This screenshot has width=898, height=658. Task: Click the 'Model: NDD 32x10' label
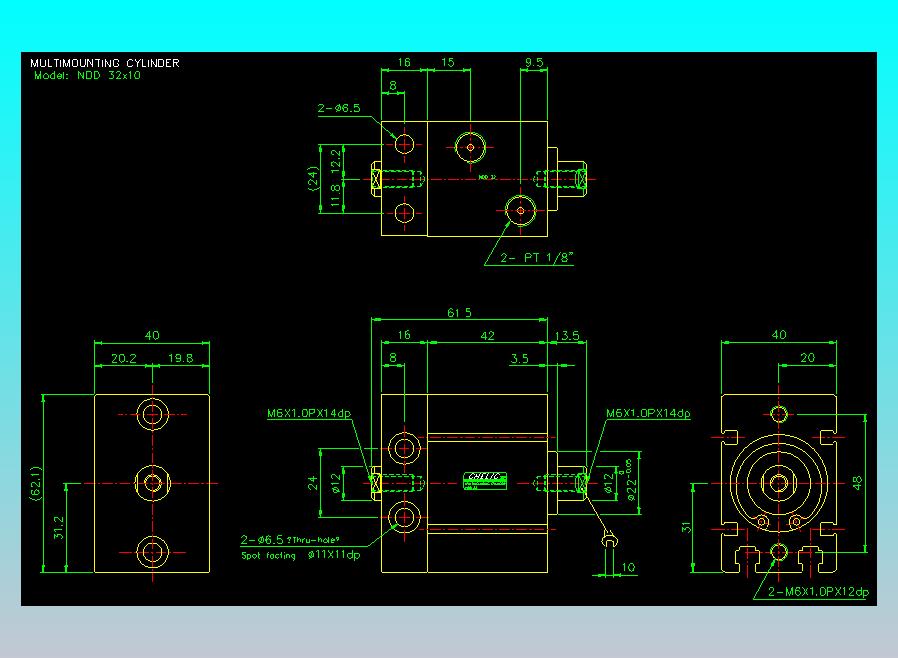click(87, 75)
